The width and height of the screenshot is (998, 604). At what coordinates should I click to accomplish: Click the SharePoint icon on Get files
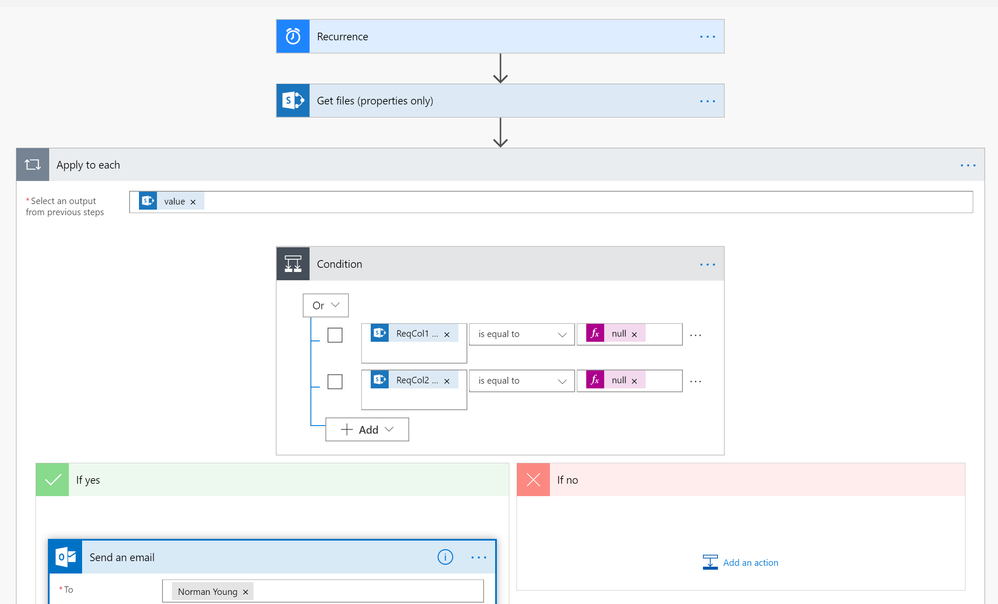293,101
